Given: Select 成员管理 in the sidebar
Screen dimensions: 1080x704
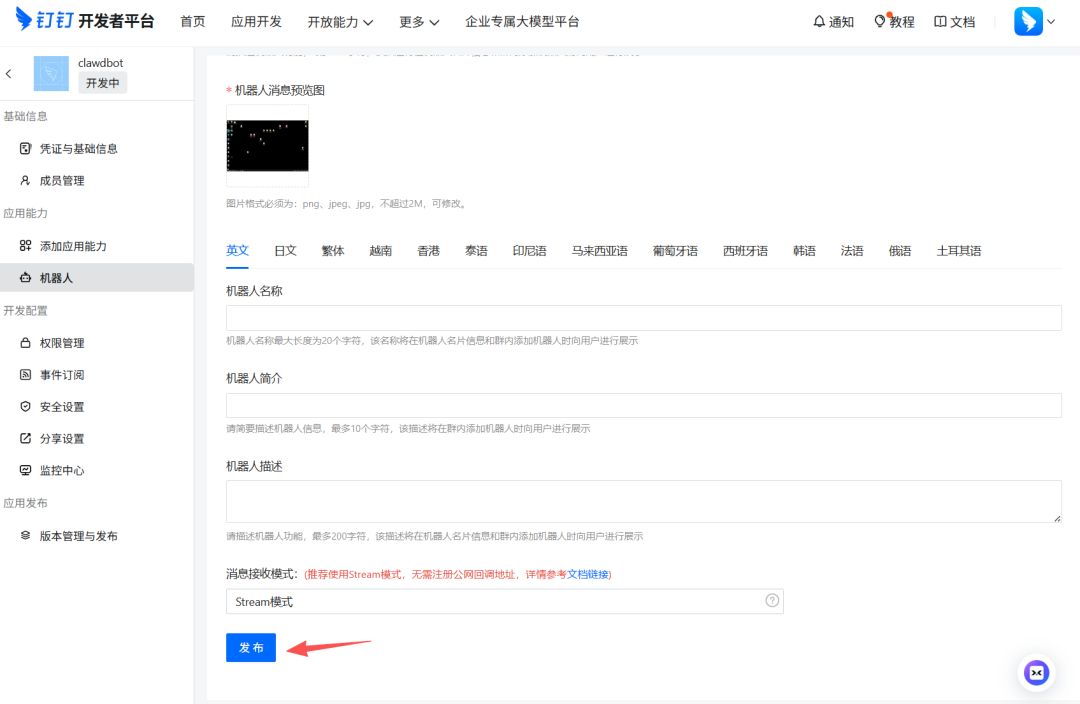Looking at the screenshot, I should pos(80,180).
